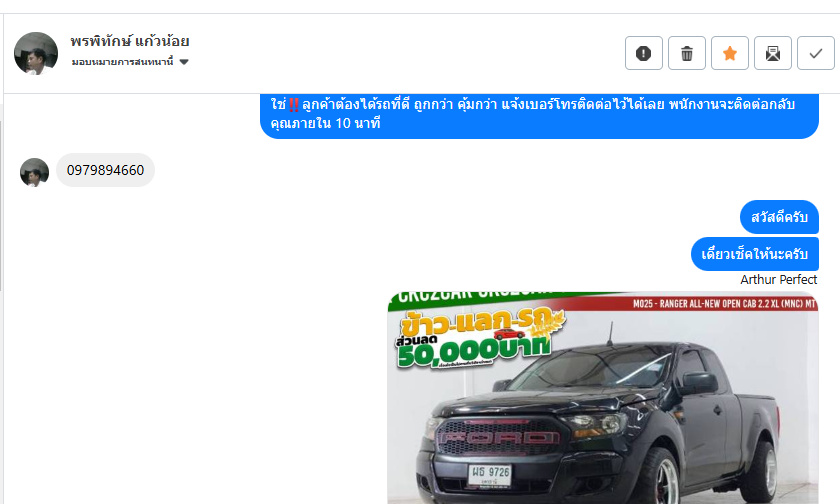Click customer name พรพิทักษ์ แก้วน้อย
The height and width of the screenshot is (504, 840).
(x=130, y=41)
